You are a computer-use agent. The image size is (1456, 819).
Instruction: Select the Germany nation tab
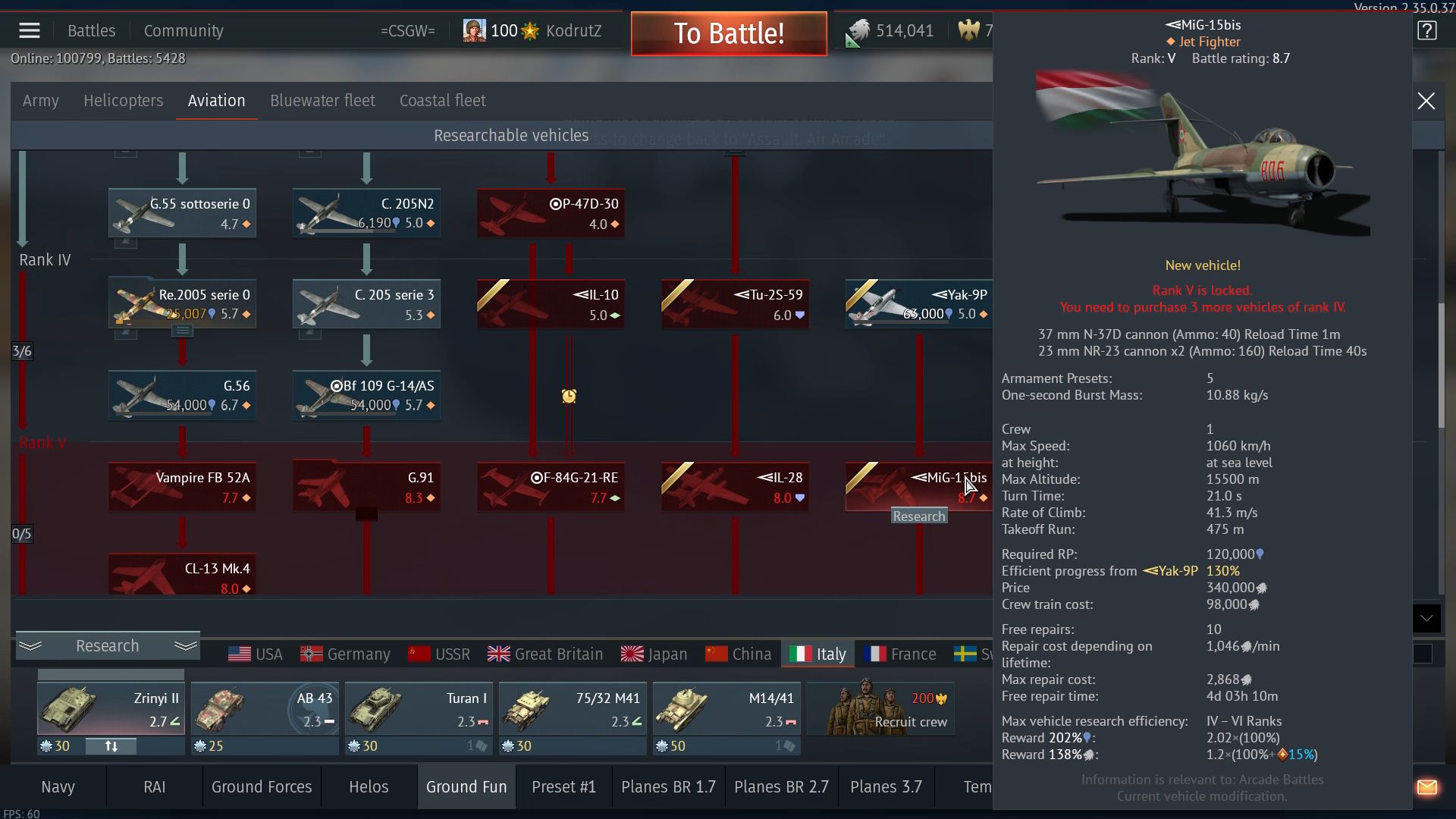coord(345,654)
